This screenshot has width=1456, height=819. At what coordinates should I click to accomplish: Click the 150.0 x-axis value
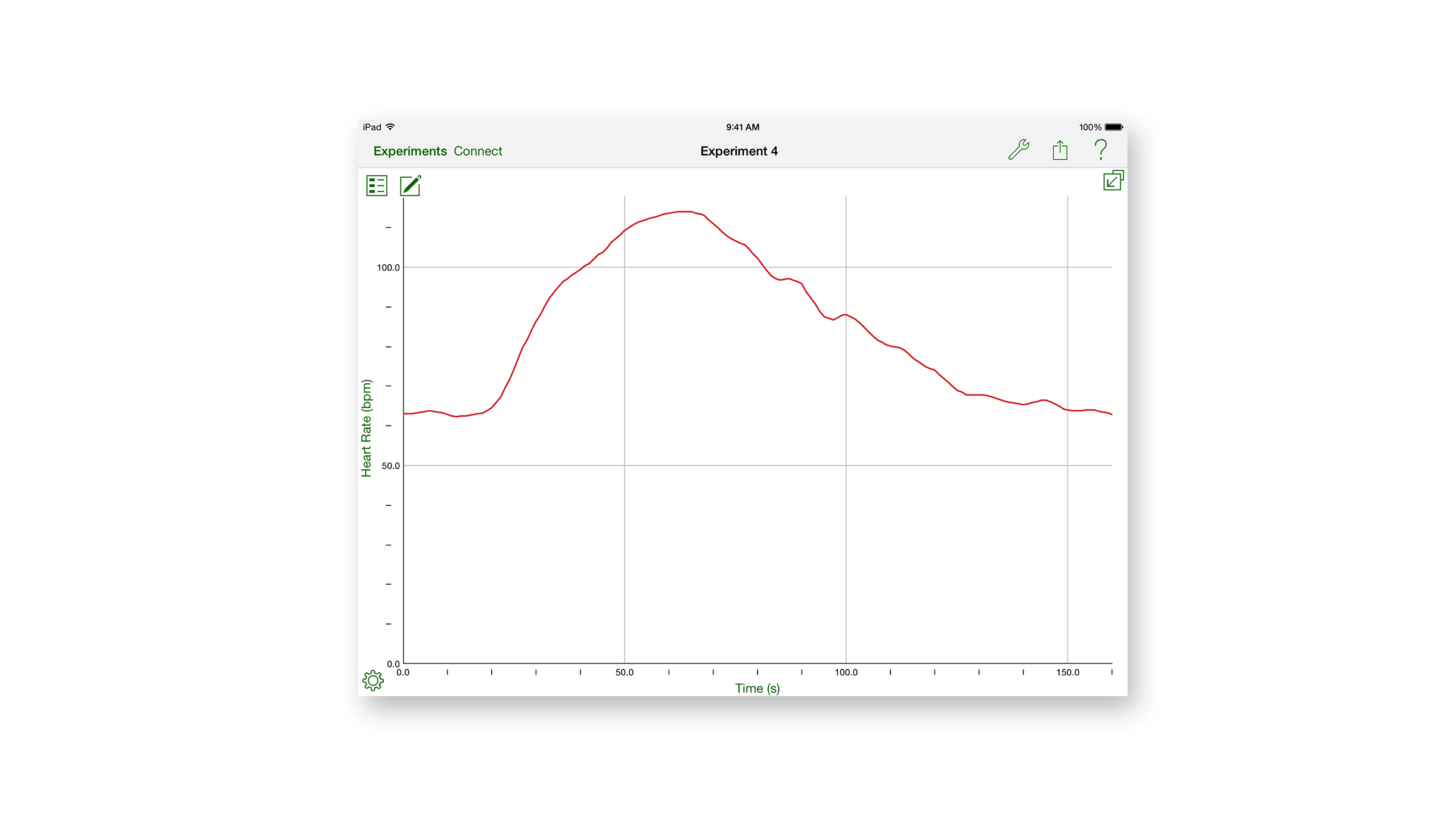1067,672
